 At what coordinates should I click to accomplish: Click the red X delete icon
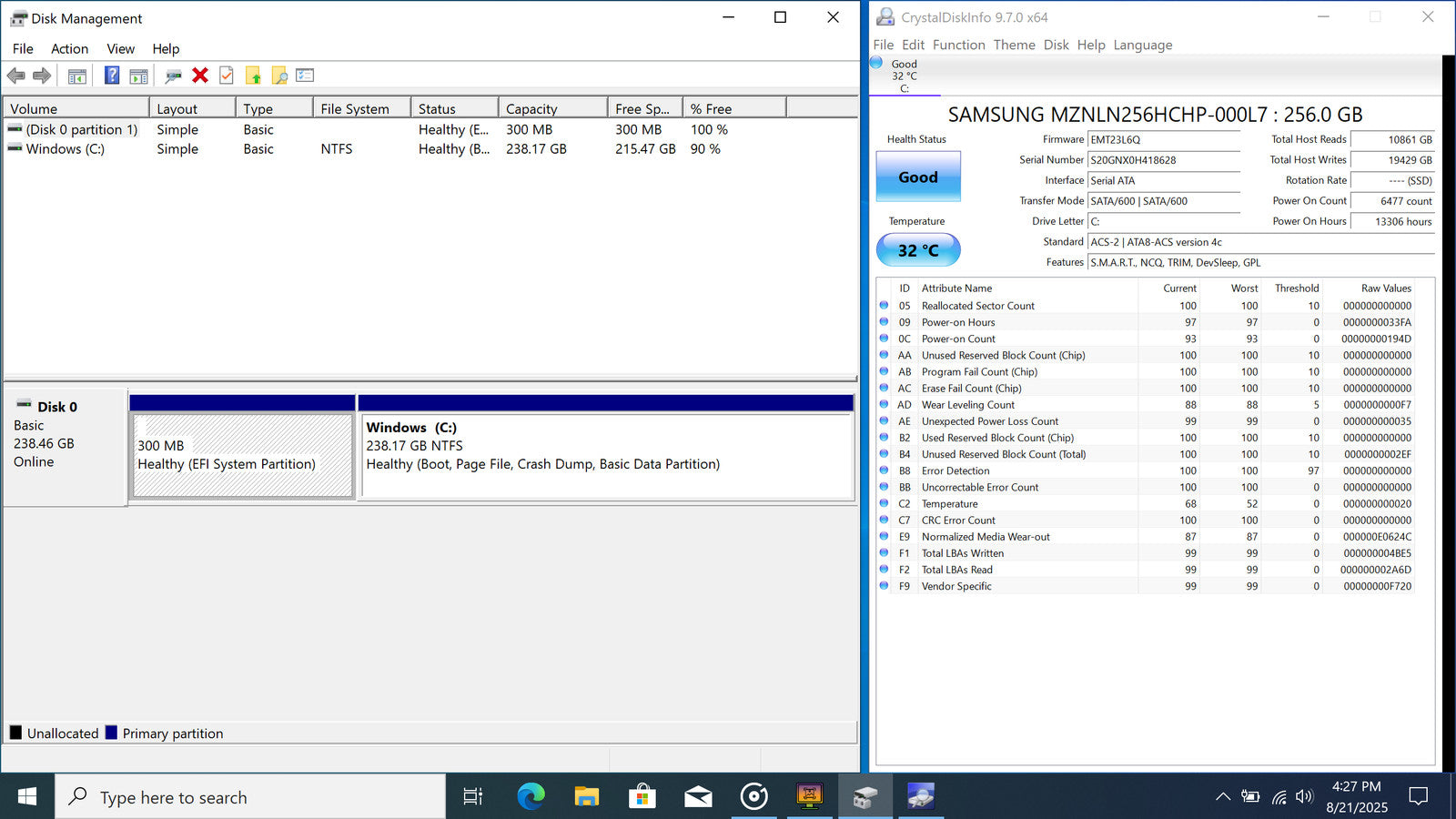pyautogui.click(x=200, y=76)
